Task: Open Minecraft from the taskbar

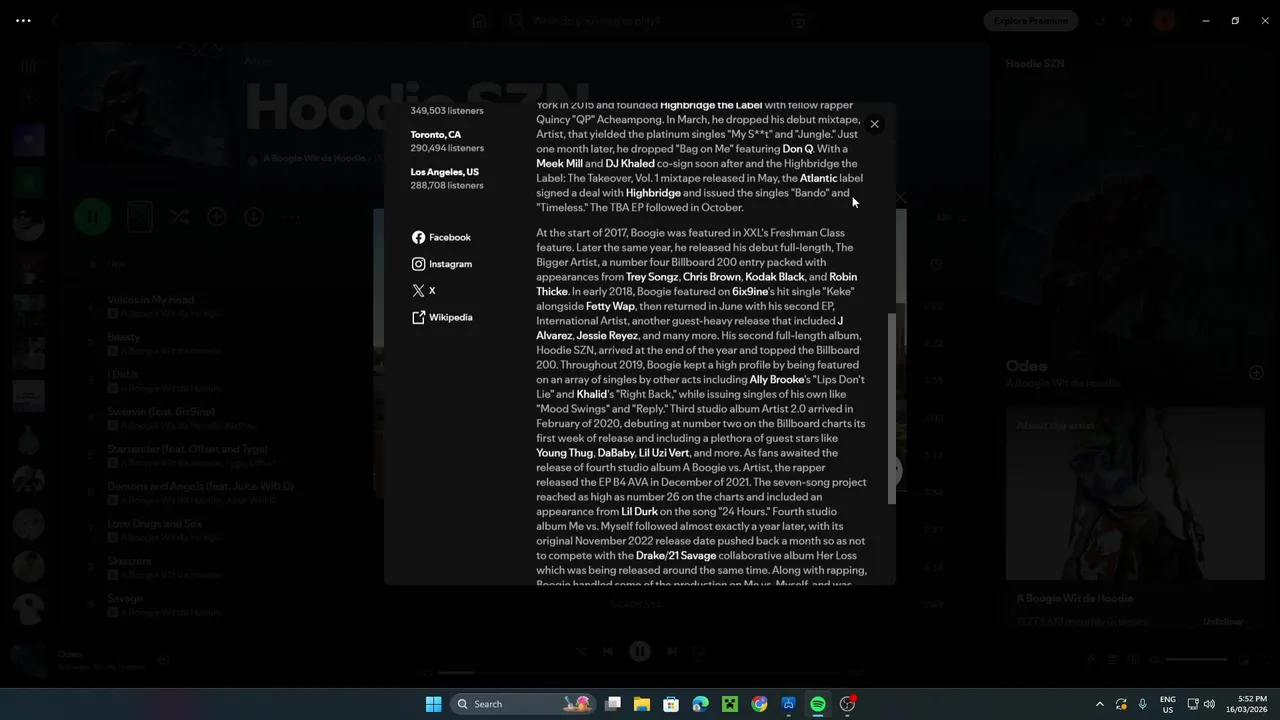Action: click(x=730, y=704)
